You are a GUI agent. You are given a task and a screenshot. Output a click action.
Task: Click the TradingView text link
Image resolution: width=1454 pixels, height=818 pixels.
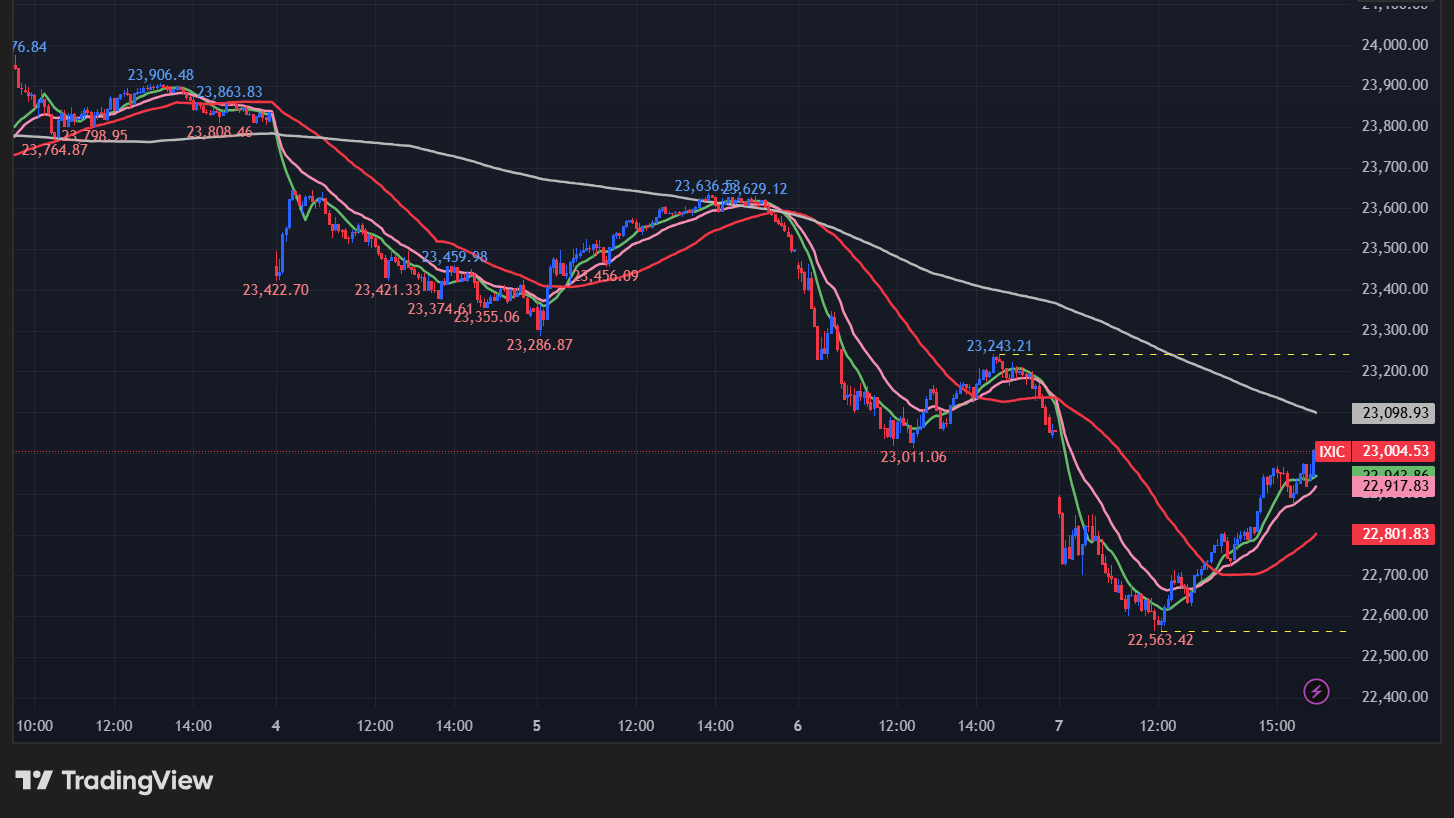(x=137, y=780)
